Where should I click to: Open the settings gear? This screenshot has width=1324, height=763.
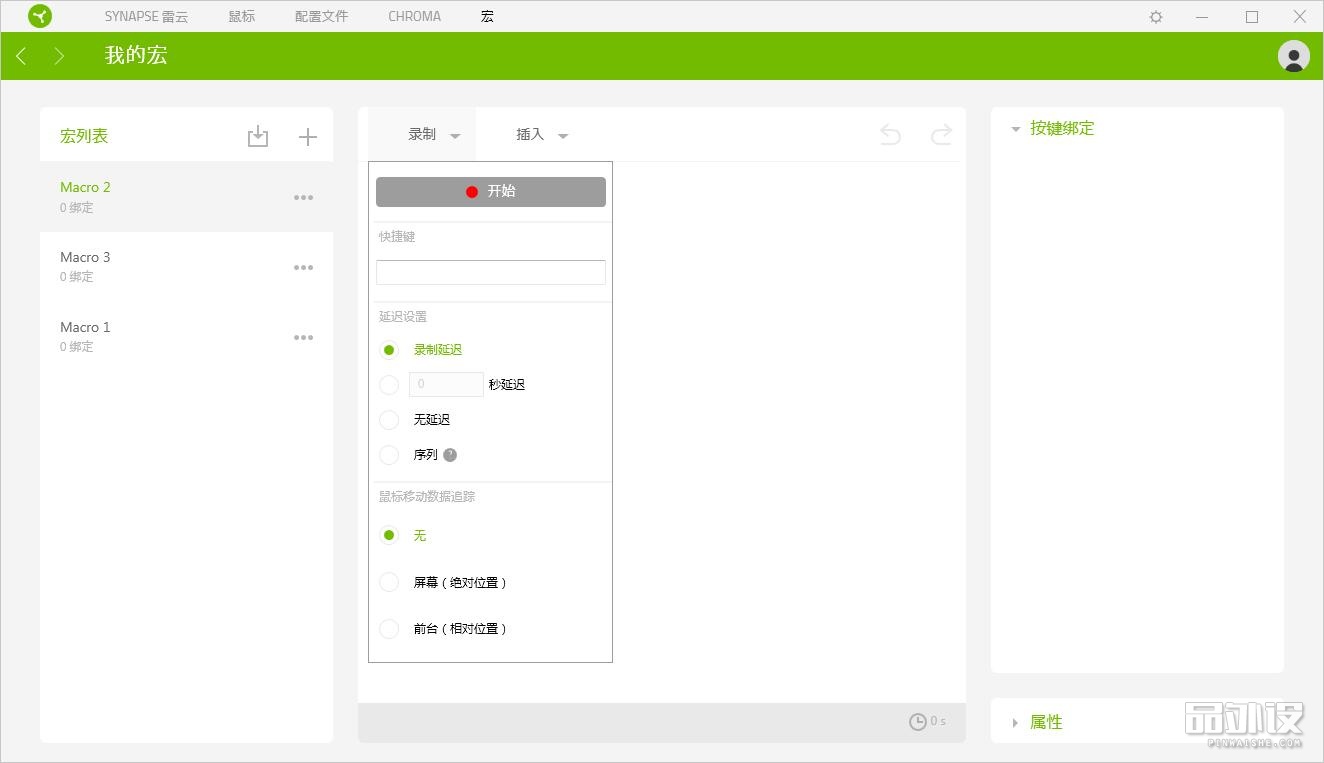[1156, 17]
